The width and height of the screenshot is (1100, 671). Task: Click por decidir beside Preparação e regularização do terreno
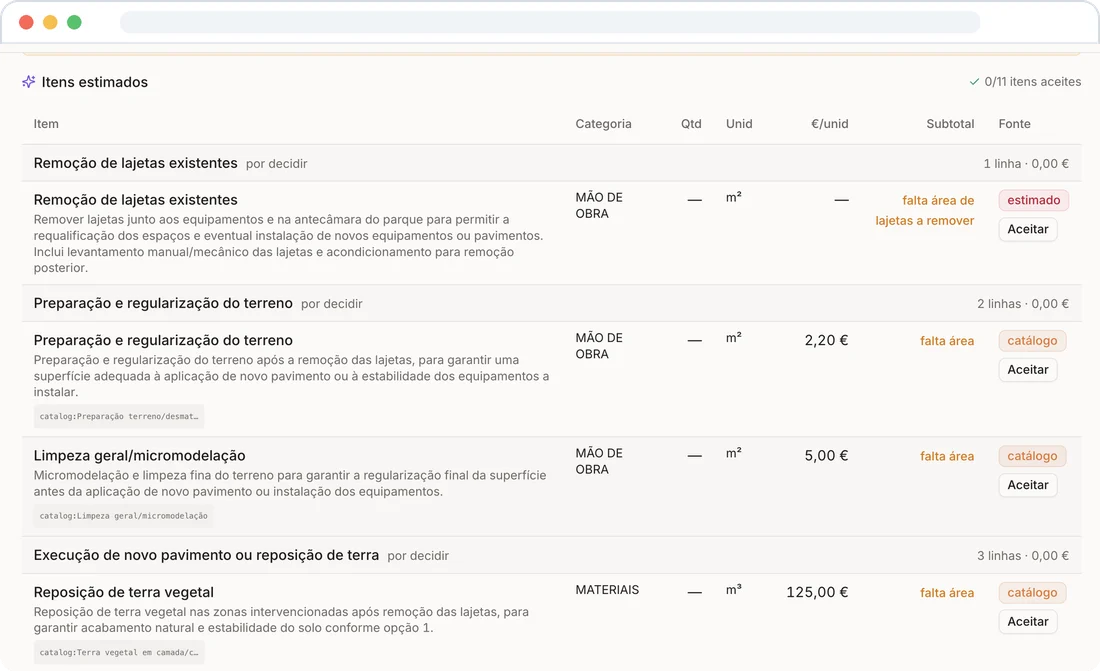tap(332, 304)
